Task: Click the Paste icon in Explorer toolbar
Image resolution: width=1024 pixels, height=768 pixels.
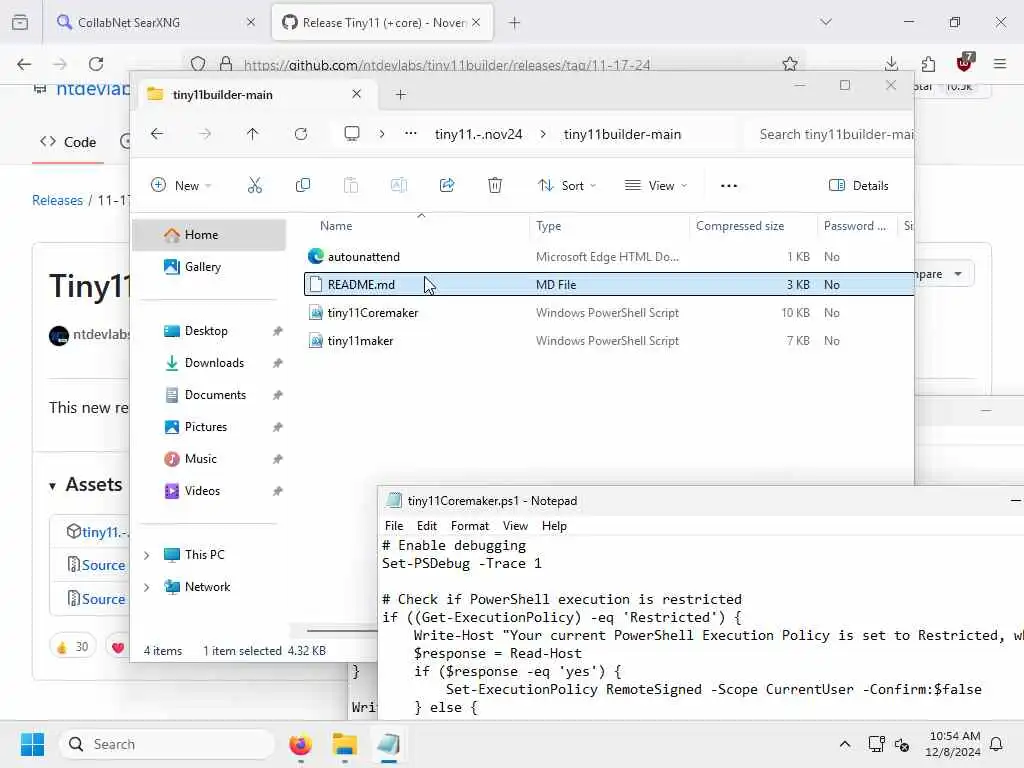Action: (x=351, y=185)
